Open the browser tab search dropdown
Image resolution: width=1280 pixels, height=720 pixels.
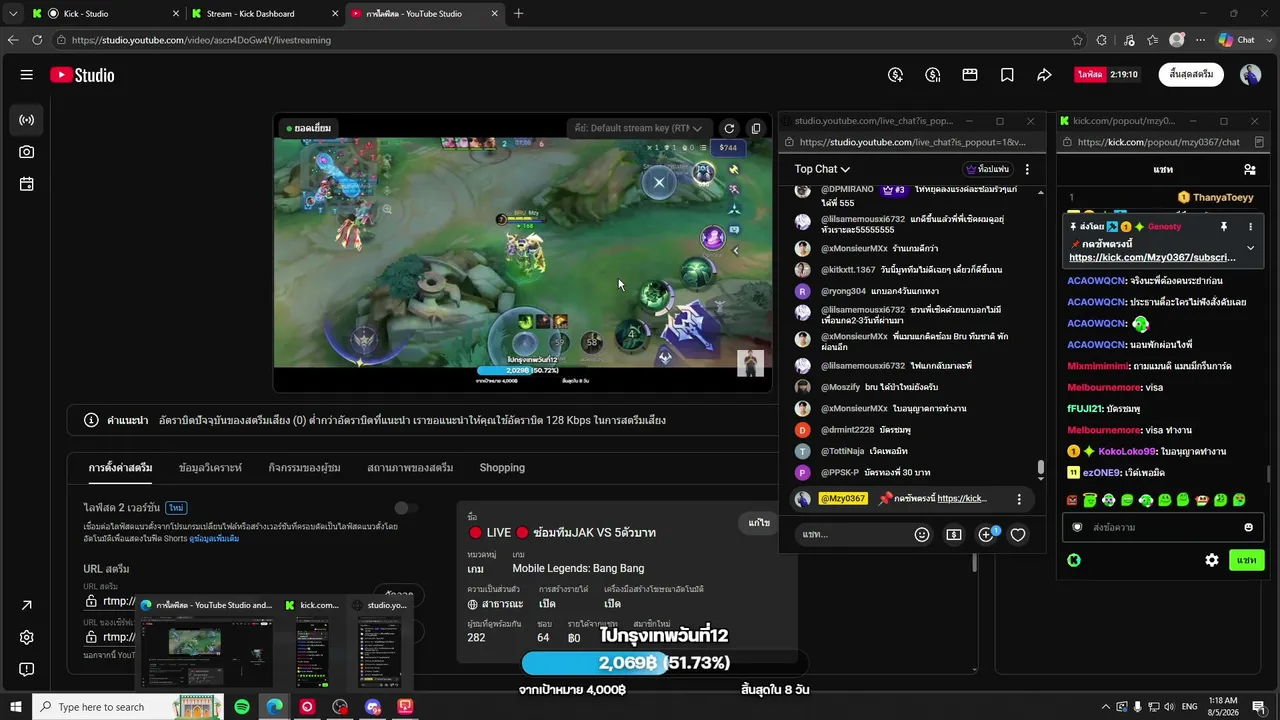[13, 14]
